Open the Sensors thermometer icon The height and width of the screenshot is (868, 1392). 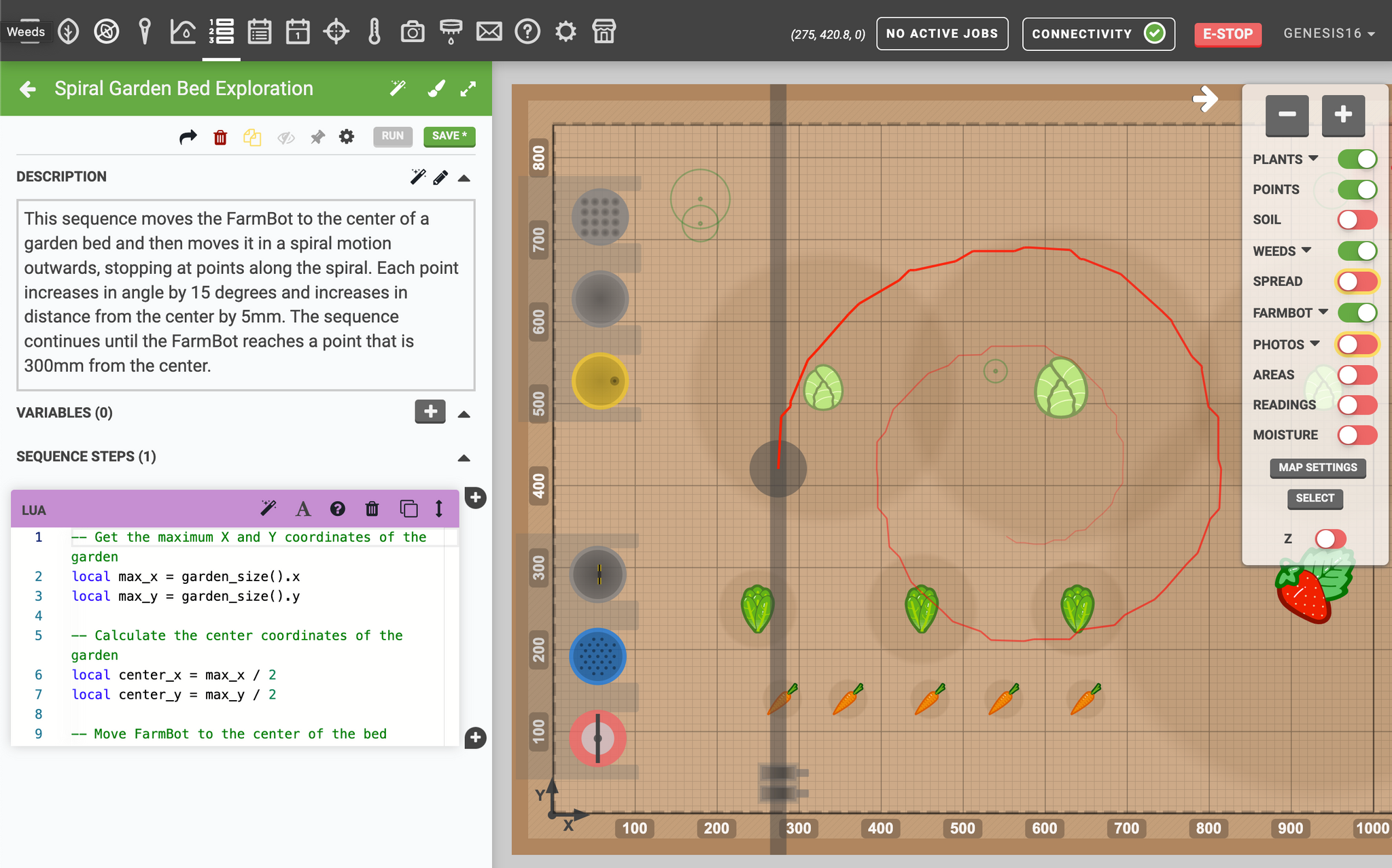pos(375,32)
